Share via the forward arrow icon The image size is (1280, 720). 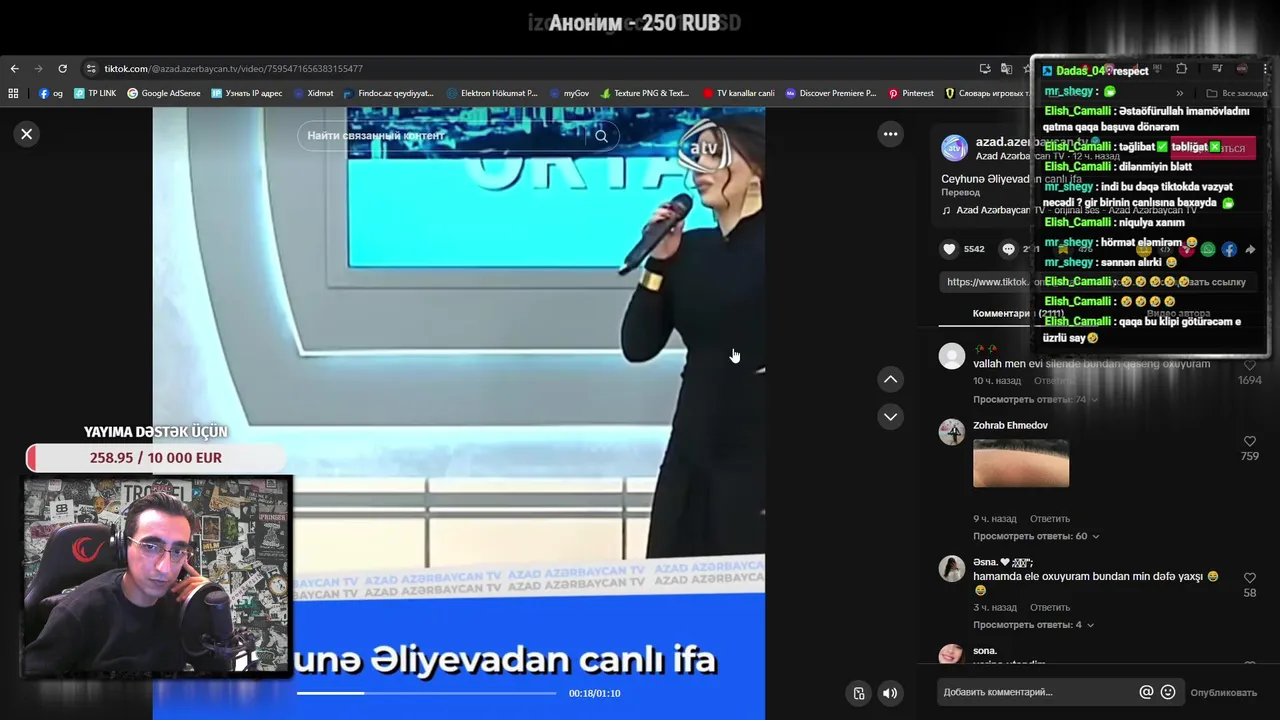[x=1250, y=249]
